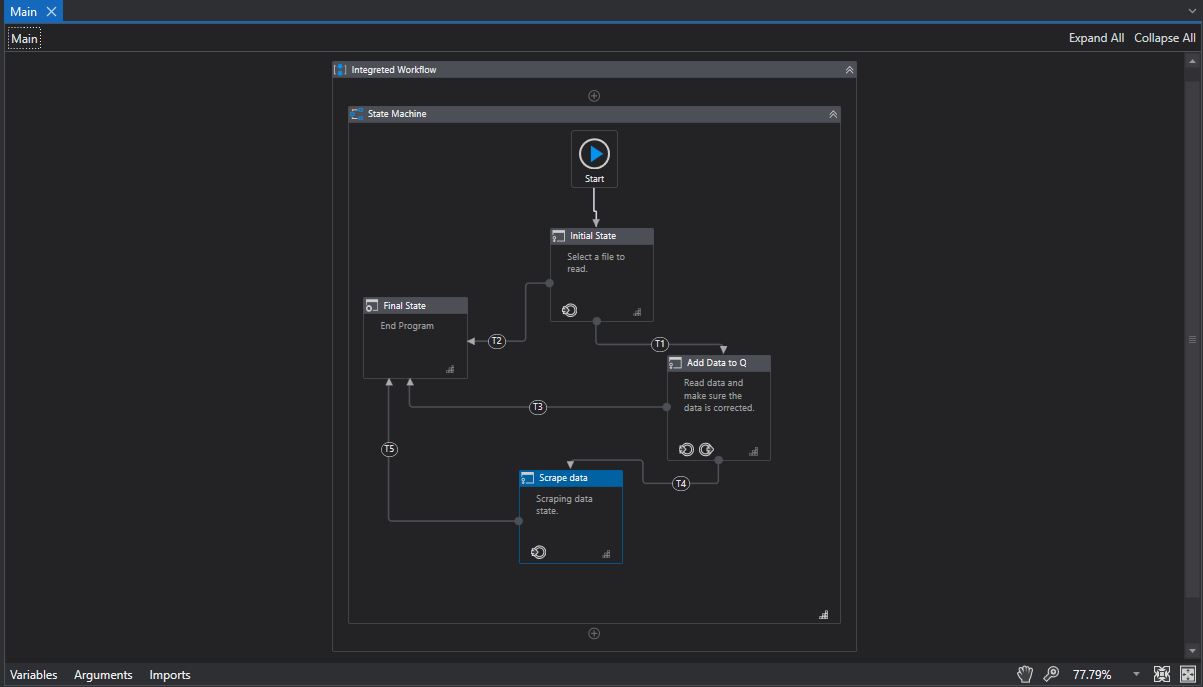The height and width of the screenshot is (687, 1203).
Task: Click second transition icon in Add Data to Q
Action: point(706,450)
